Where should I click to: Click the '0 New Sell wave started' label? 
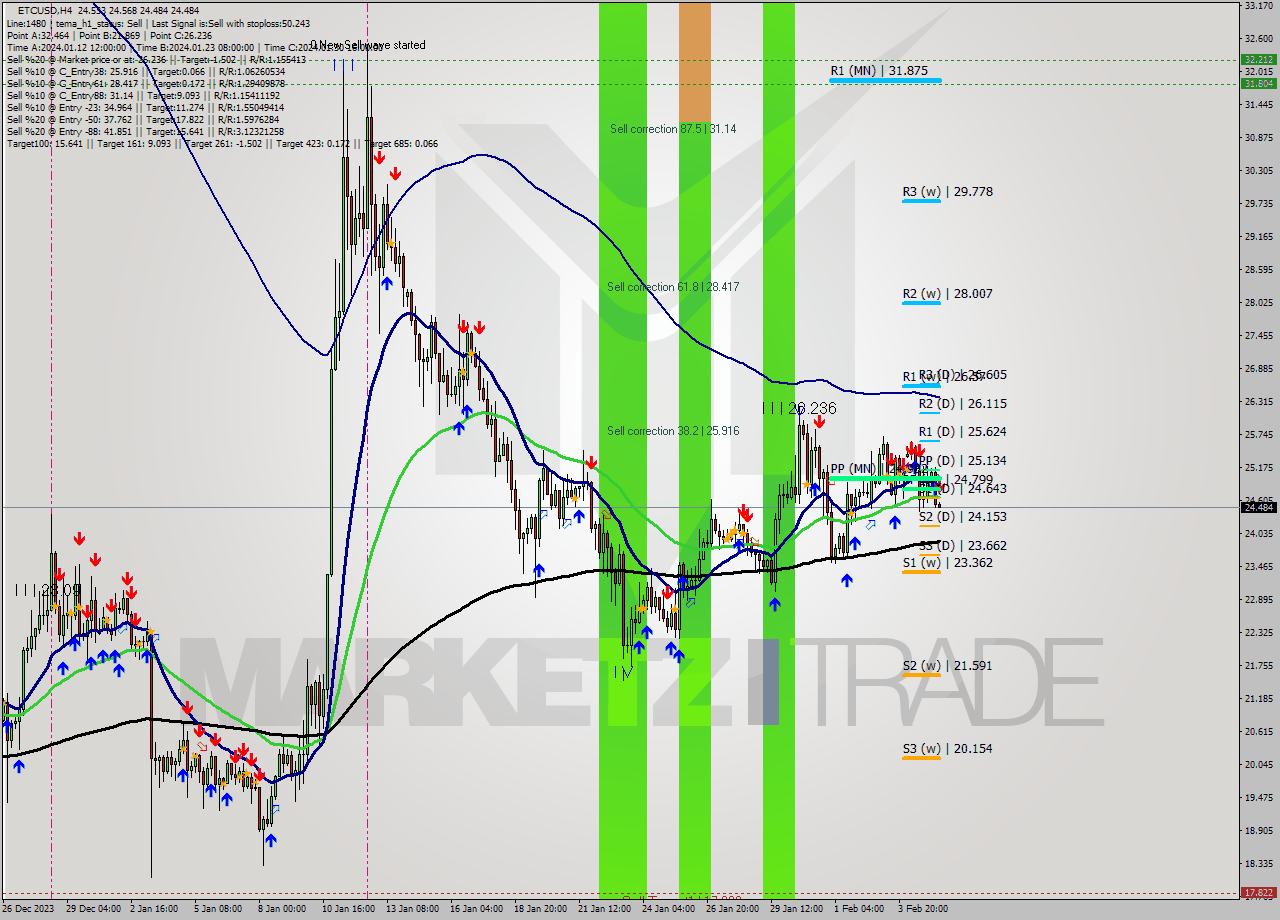click(367, 45)
